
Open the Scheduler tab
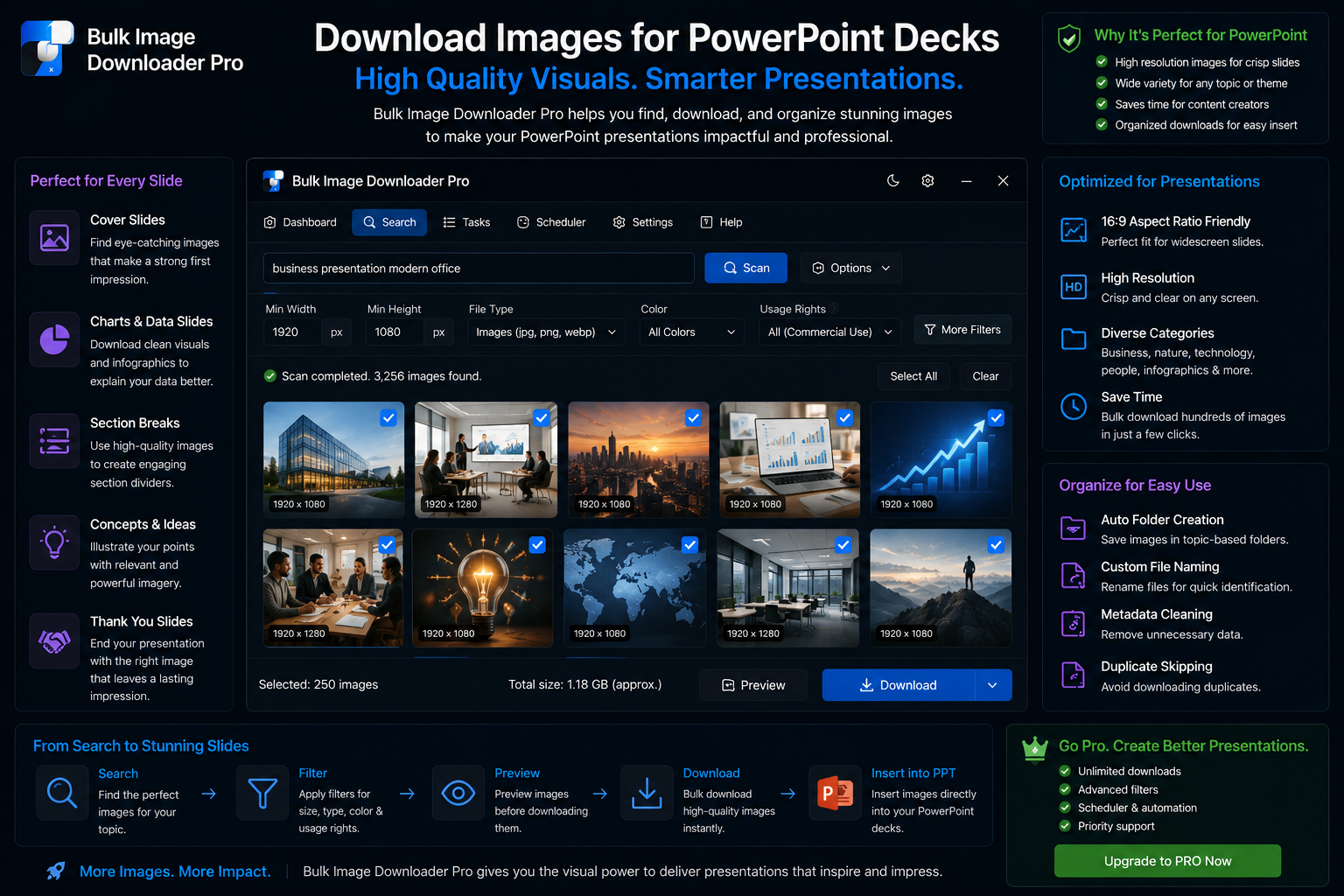pos(551,222)
